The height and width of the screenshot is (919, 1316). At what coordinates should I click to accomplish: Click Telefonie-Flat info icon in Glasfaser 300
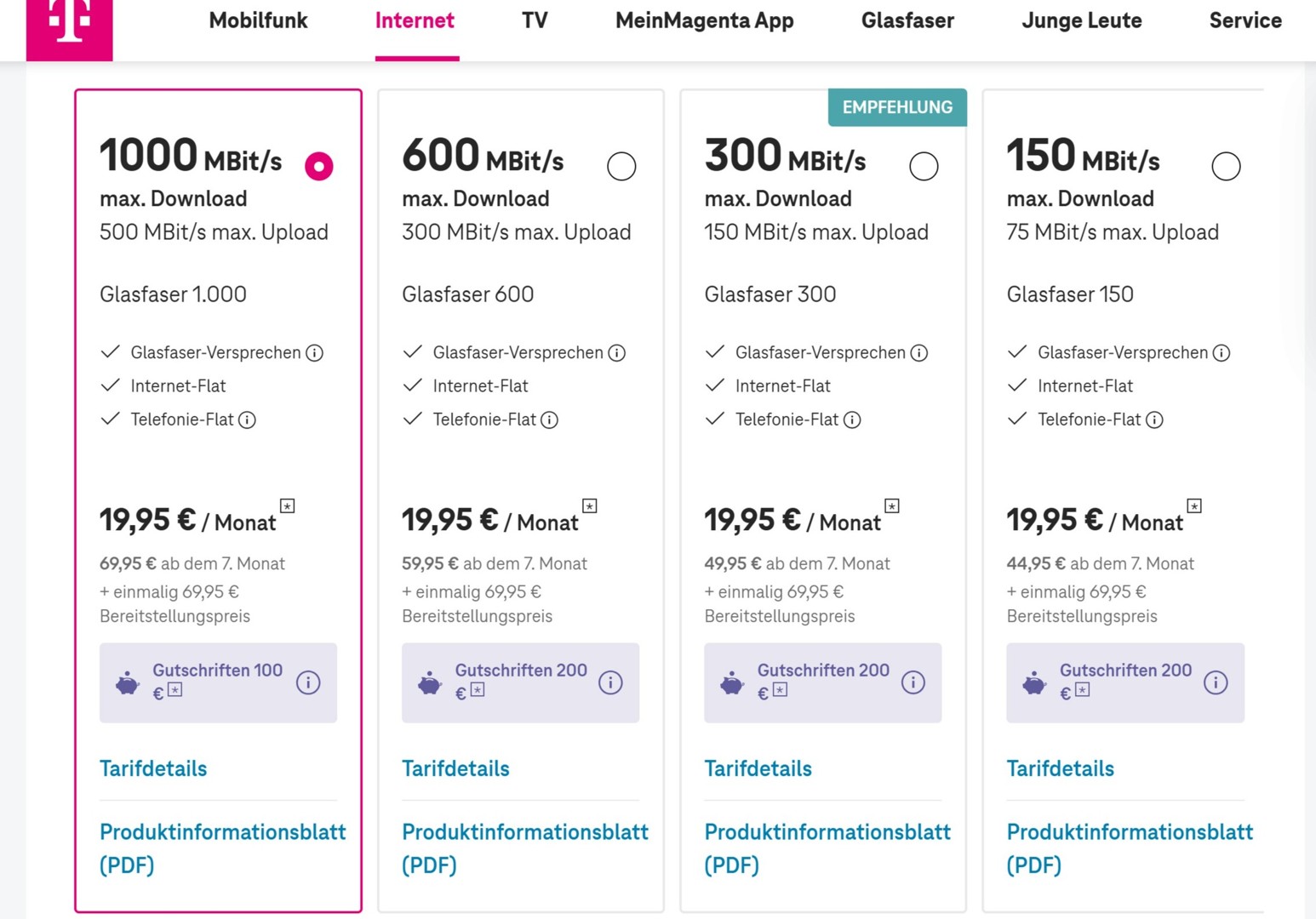[x=852, y=420]
